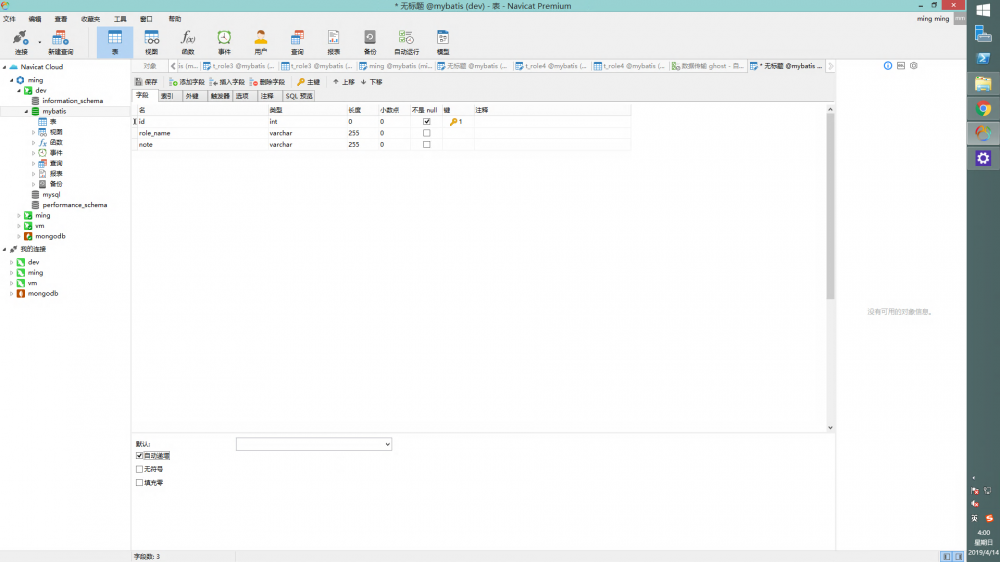Toggle the 自动递增 auto increment checkbox
Screen dimensions: 1000x562
pos(139,455)
